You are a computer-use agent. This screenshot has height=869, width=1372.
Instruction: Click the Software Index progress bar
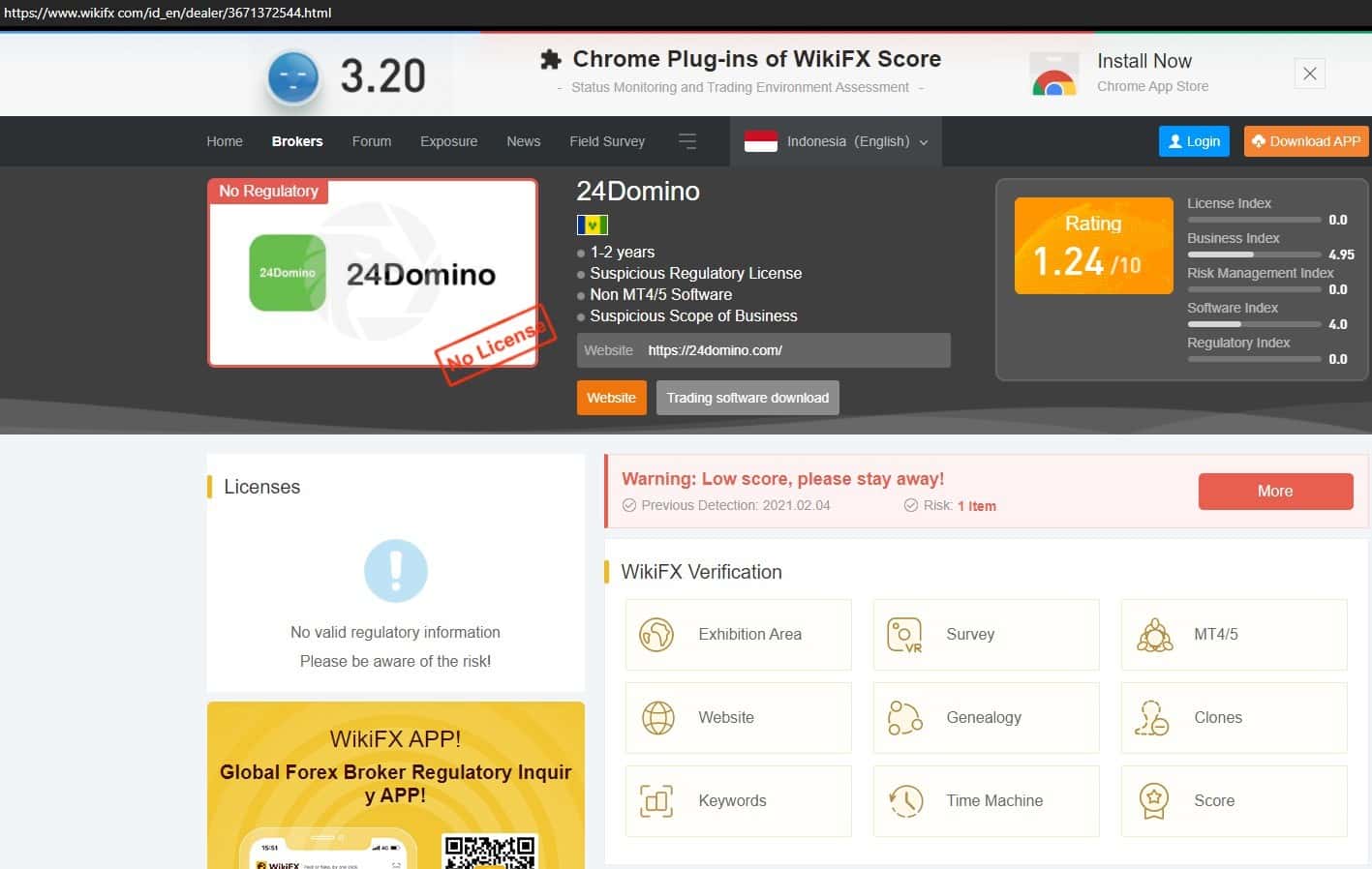[1254, 324]
